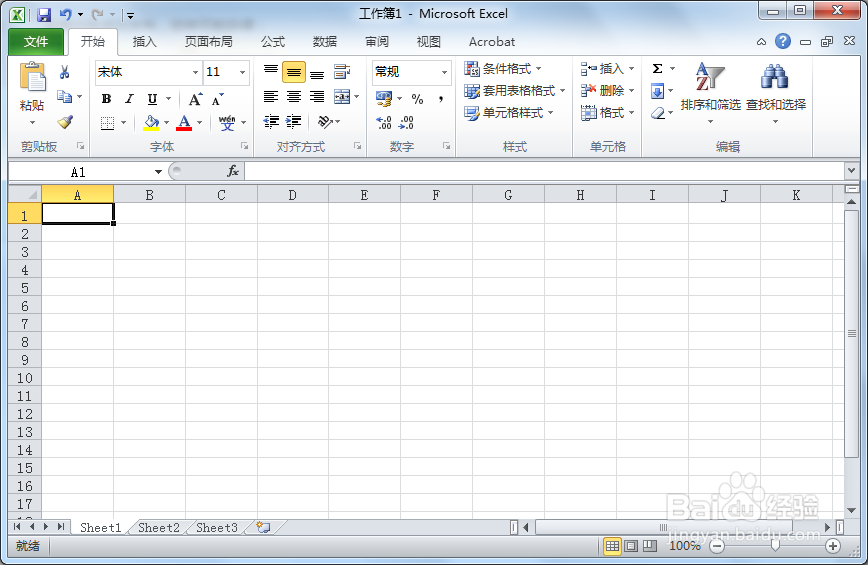Click the Clear eraser icon
The image size is (868, 565).
pyautogui.click(x=658, y=113)
